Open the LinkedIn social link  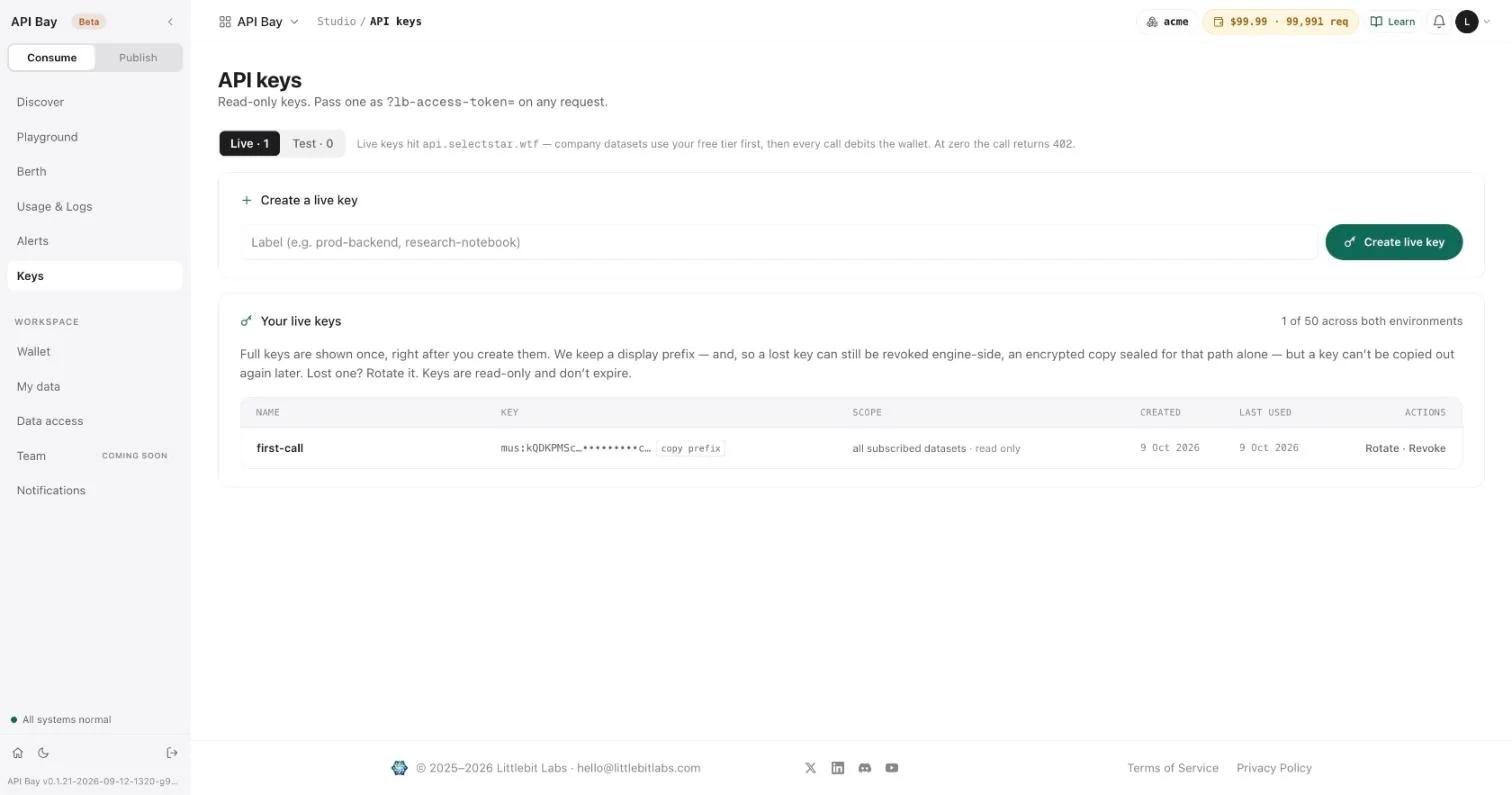point(838,768)
